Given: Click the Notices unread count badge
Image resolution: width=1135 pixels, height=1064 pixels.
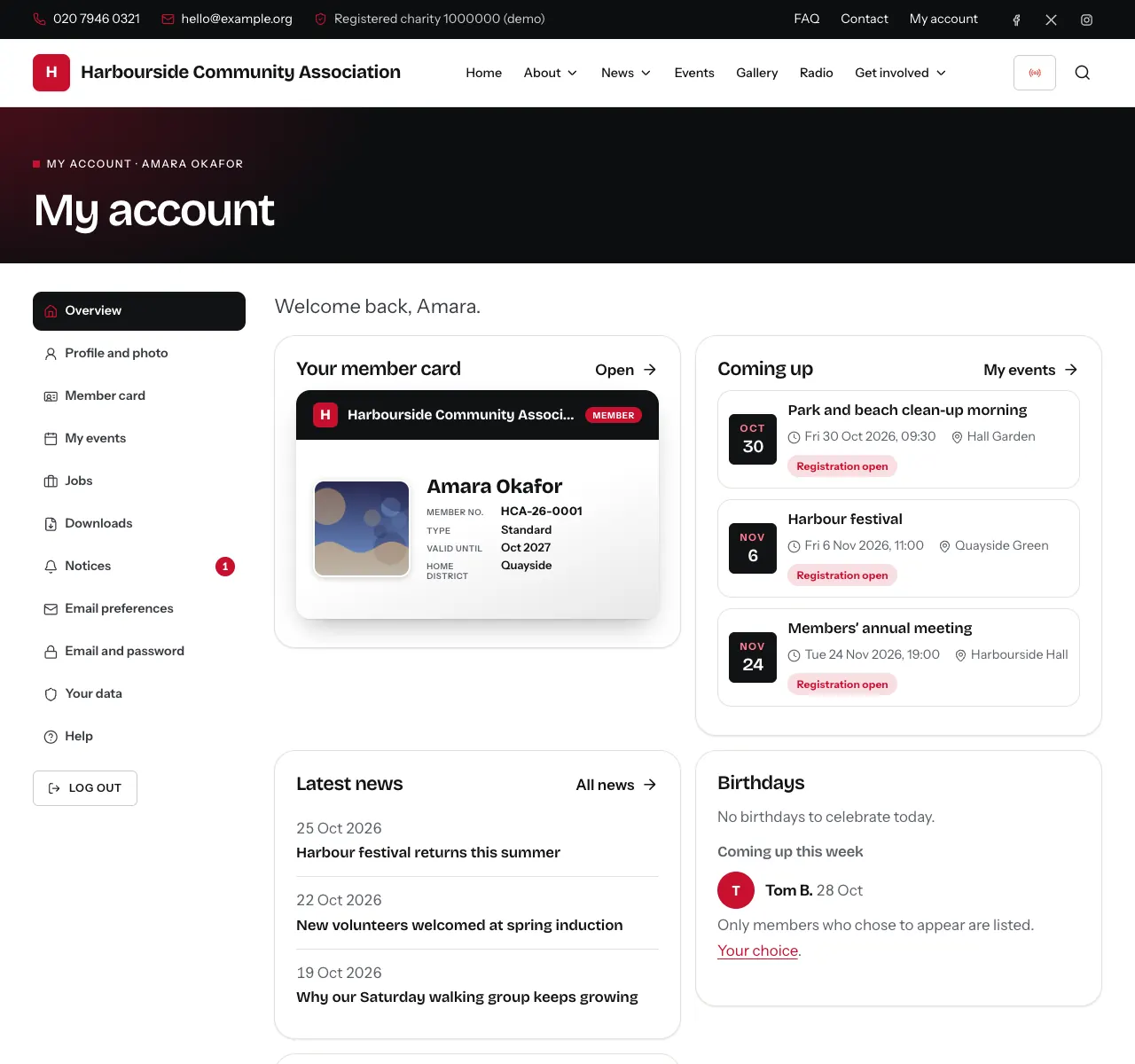Looking at the screenshot, I should pos(225,567).
